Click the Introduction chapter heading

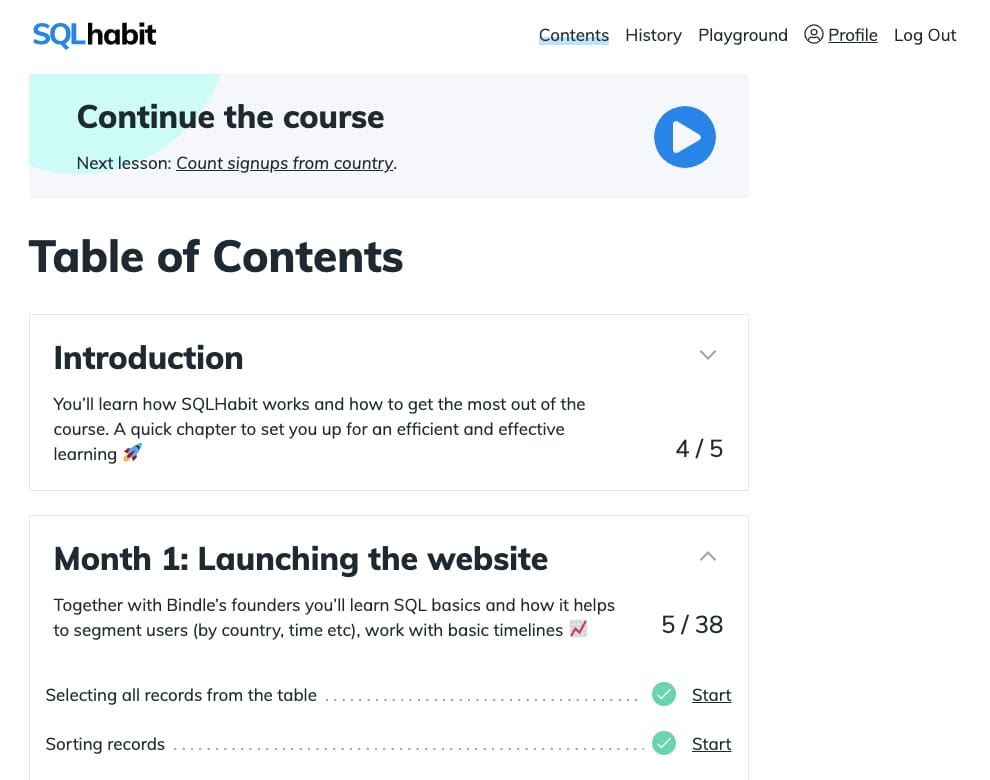click(x=148, y=357)
